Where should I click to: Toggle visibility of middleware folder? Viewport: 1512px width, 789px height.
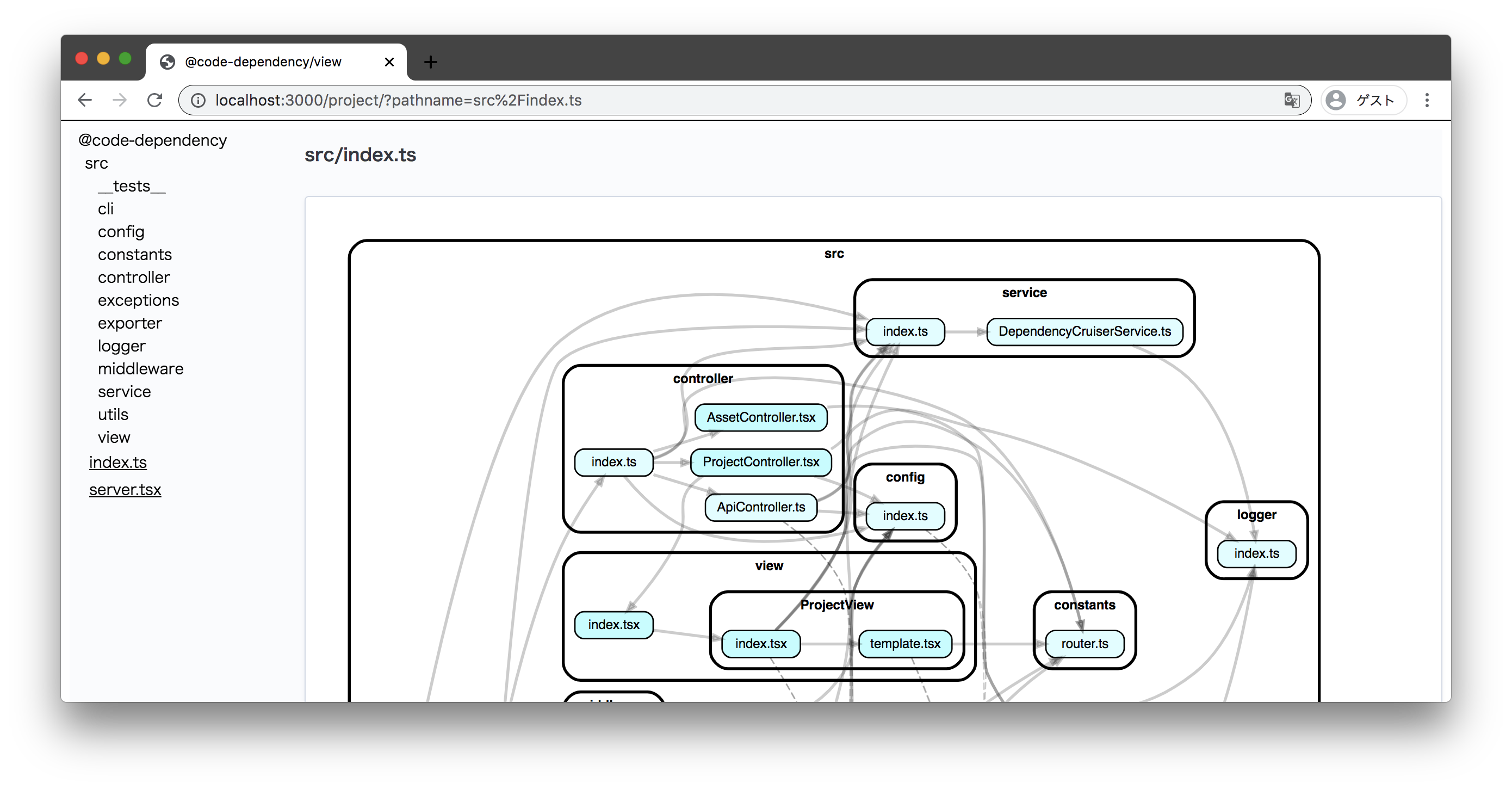(141, 368)
